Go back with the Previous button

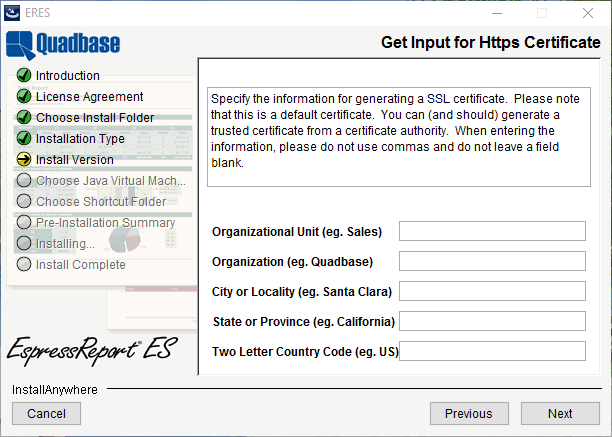click(x=469, y=413)
